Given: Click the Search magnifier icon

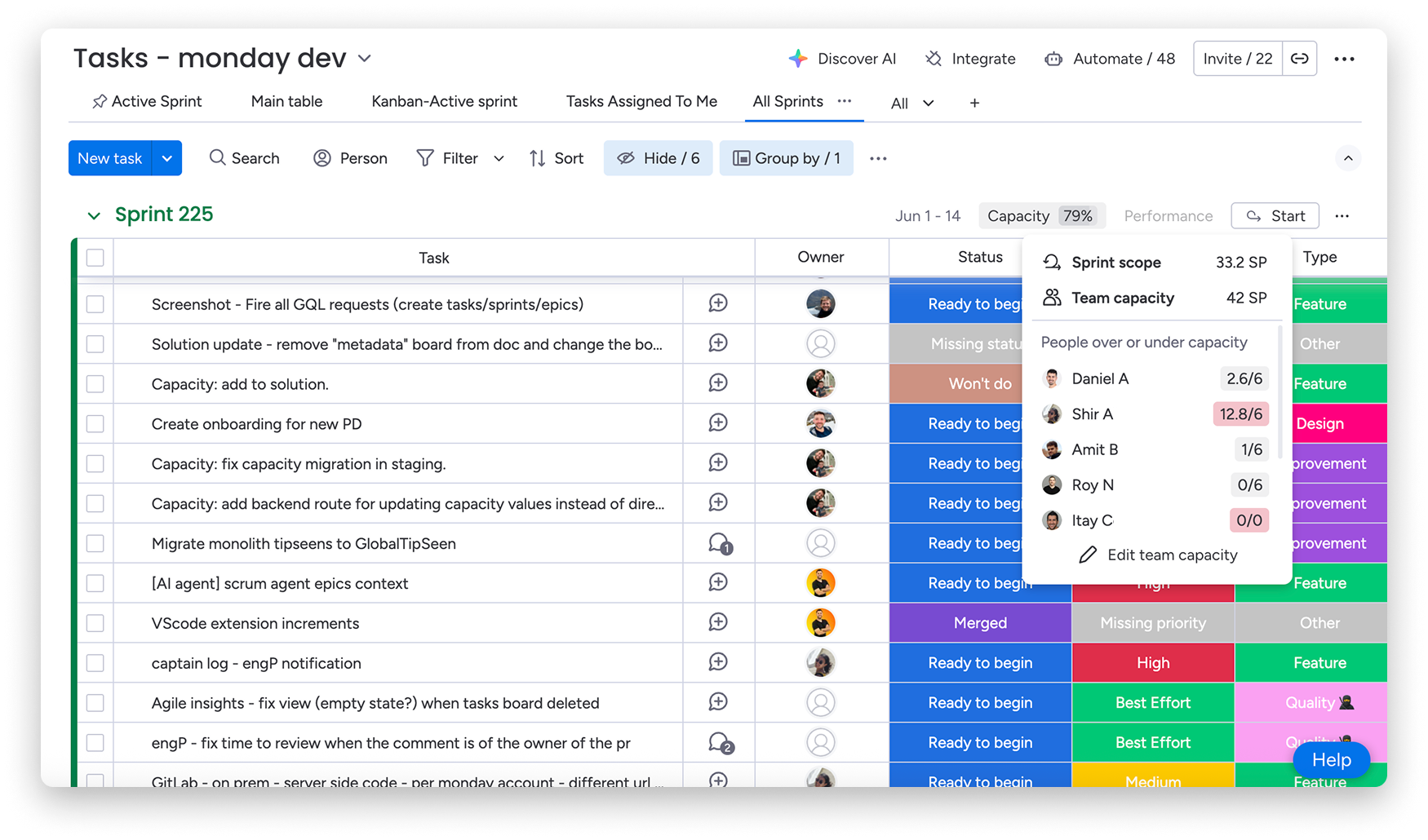Looking at the screenshot, I should click(x=217, y=157).
